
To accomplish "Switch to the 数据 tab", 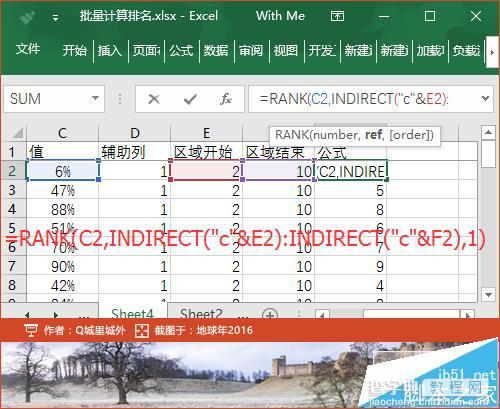I will (x=216, y=51).
